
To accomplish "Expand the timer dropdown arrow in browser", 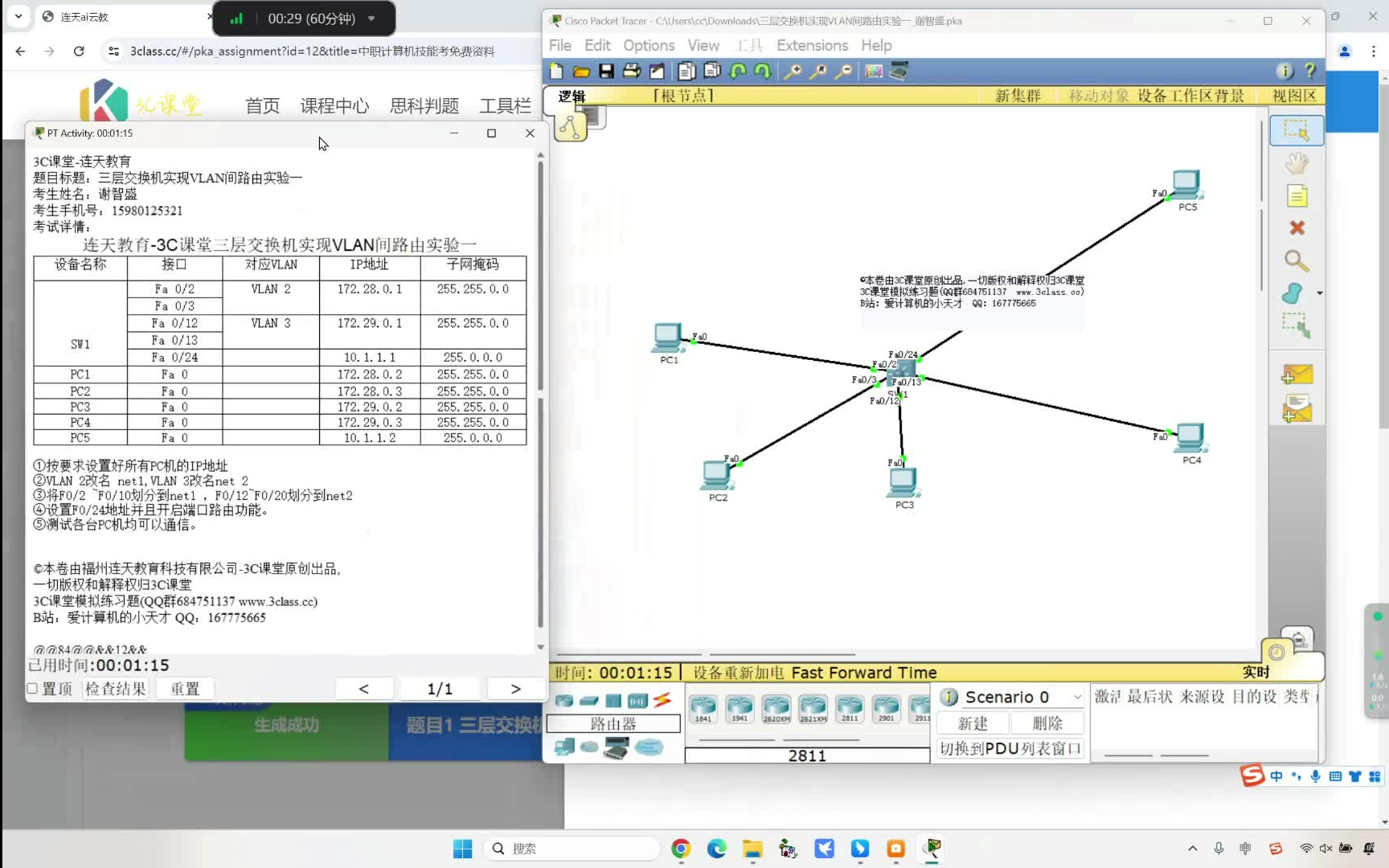I will click(371, 18).
